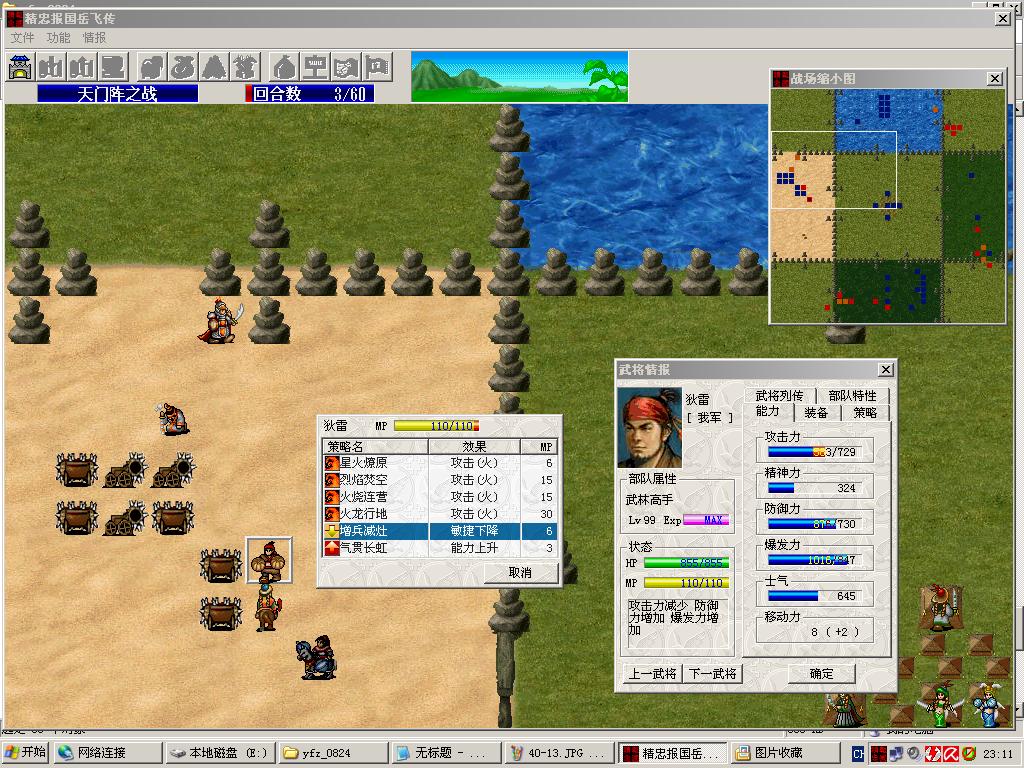Open the 部队特性 tab
Viewport: 1024px width, 768px height.
[x=852, y=395]
